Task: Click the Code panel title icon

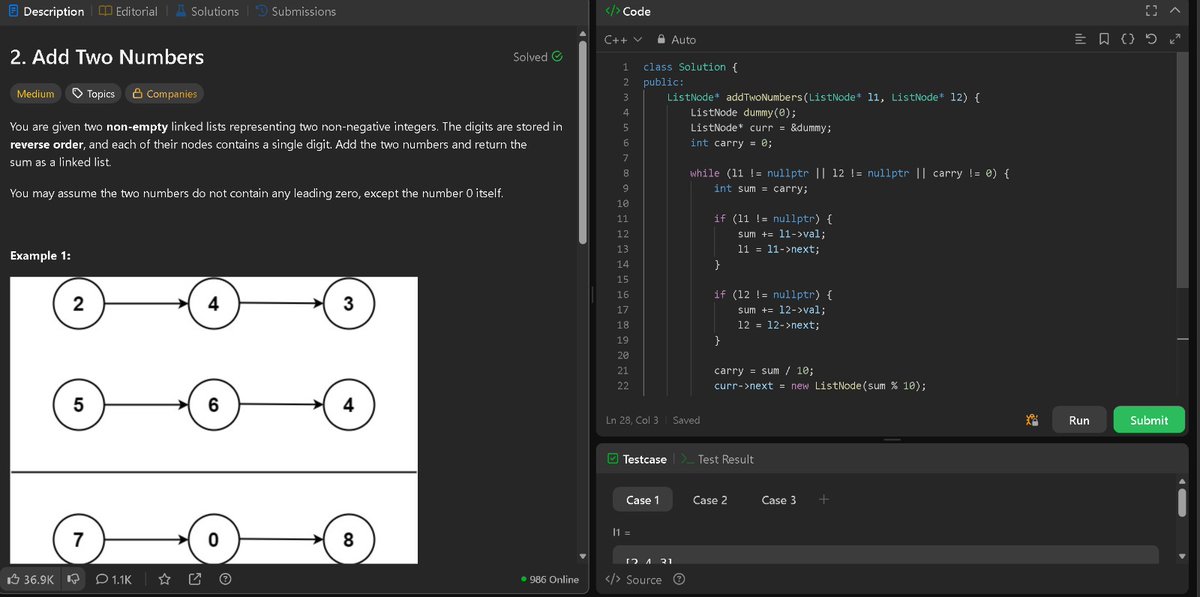Action: (x=612, y=11)
